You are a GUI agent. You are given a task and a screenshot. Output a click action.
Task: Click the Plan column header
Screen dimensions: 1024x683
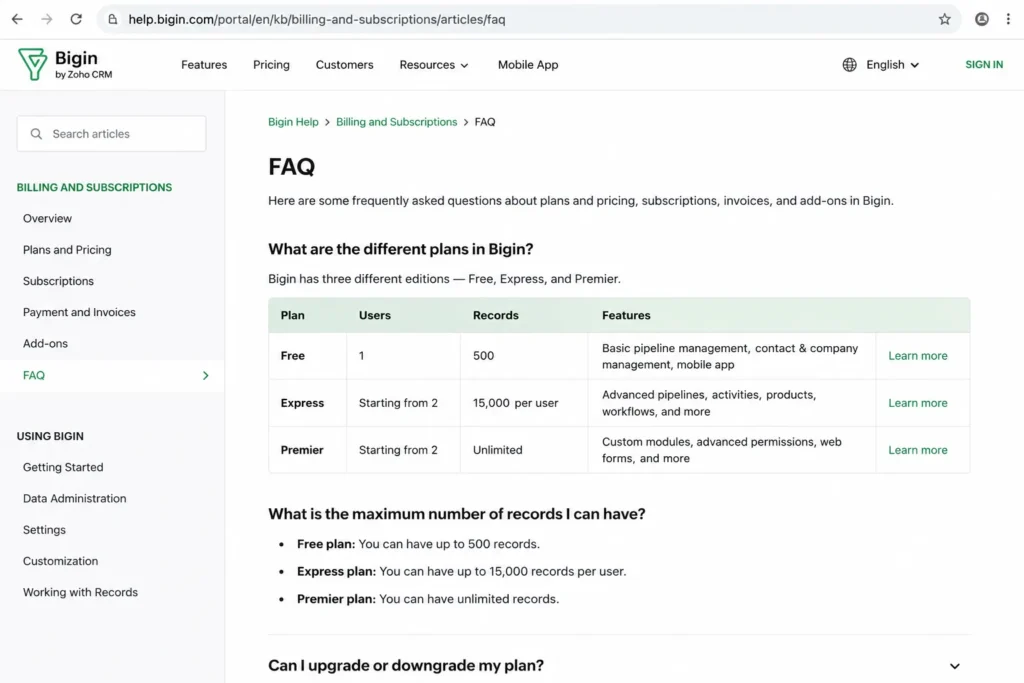pos(293,315)
